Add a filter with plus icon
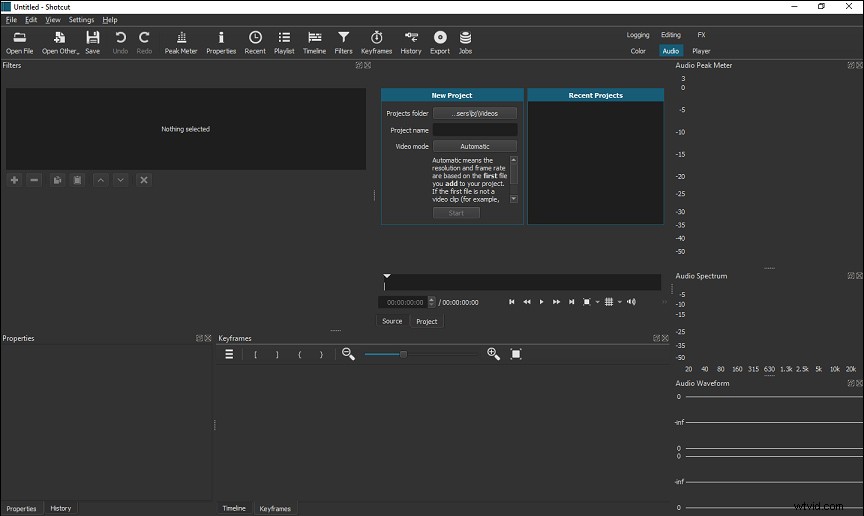This screenshot has width=864, height=516. [14, 180]
